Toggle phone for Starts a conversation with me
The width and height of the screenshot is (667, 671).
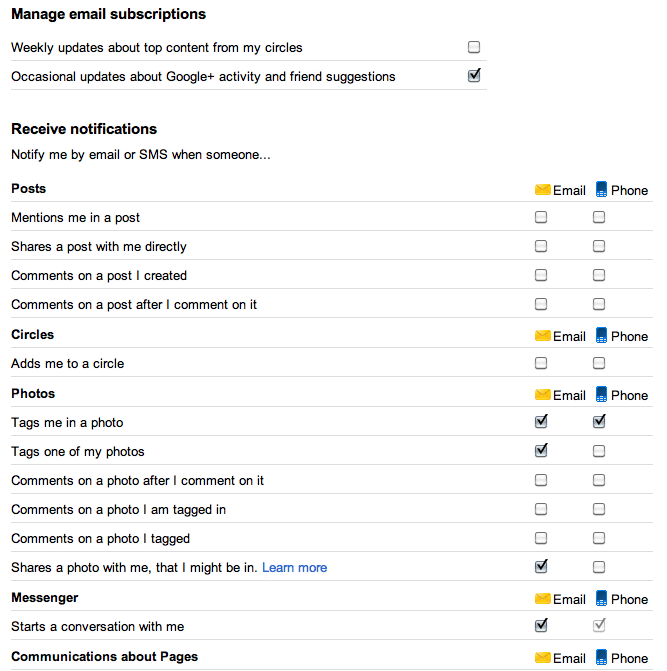599,625
